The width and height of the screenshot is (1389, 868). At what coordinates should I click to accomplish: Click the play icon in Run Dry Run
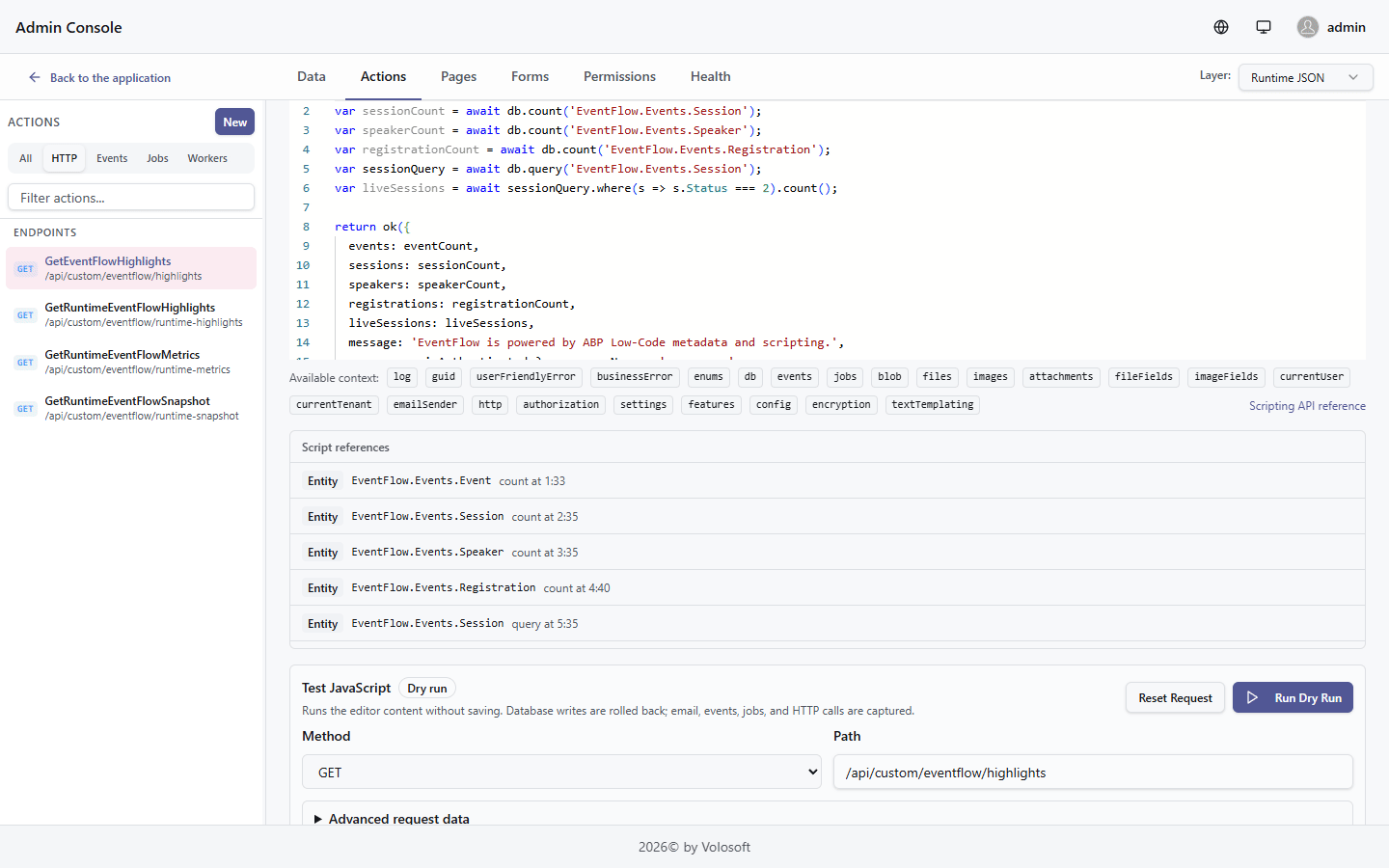[1252, 697]
